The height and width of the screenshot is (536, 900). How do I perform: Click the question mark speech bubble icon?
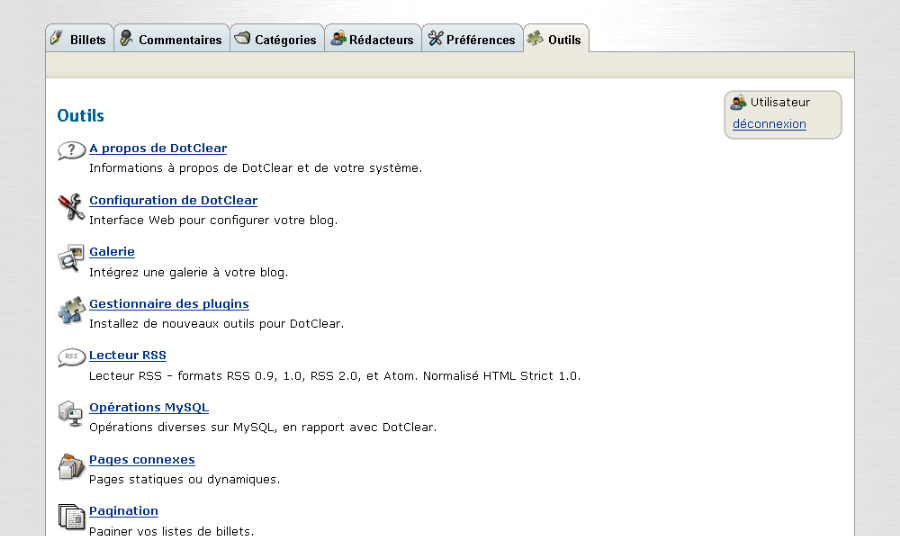click(72, 151)
